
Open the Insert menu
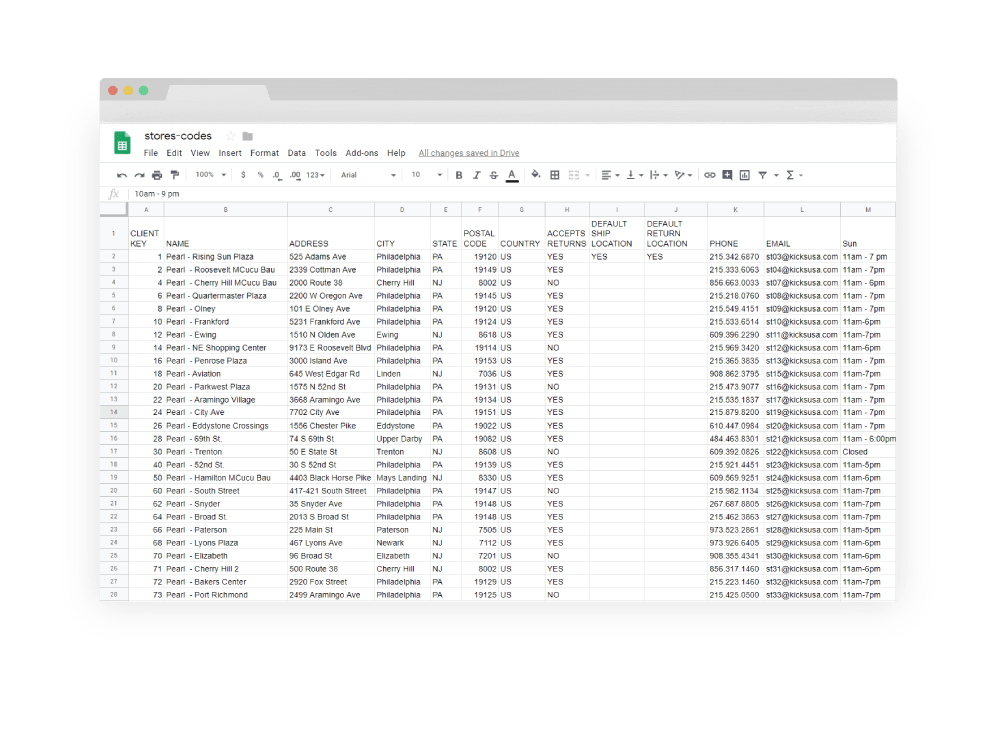(230, 153)
